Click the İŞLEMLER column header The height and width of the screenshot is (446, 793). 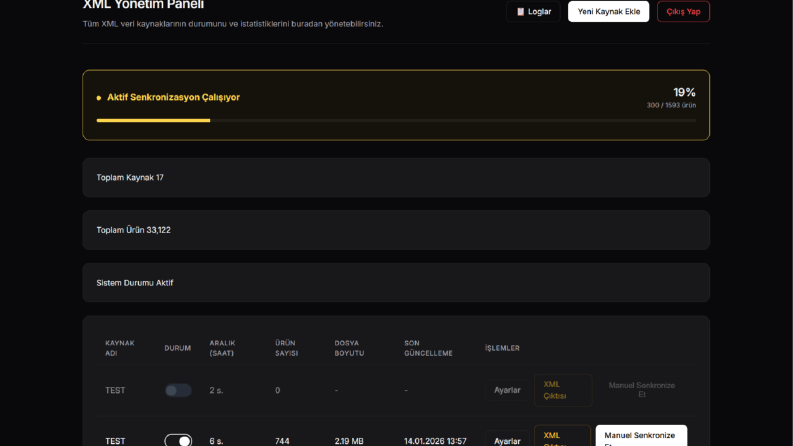click(x=502, y=348)
